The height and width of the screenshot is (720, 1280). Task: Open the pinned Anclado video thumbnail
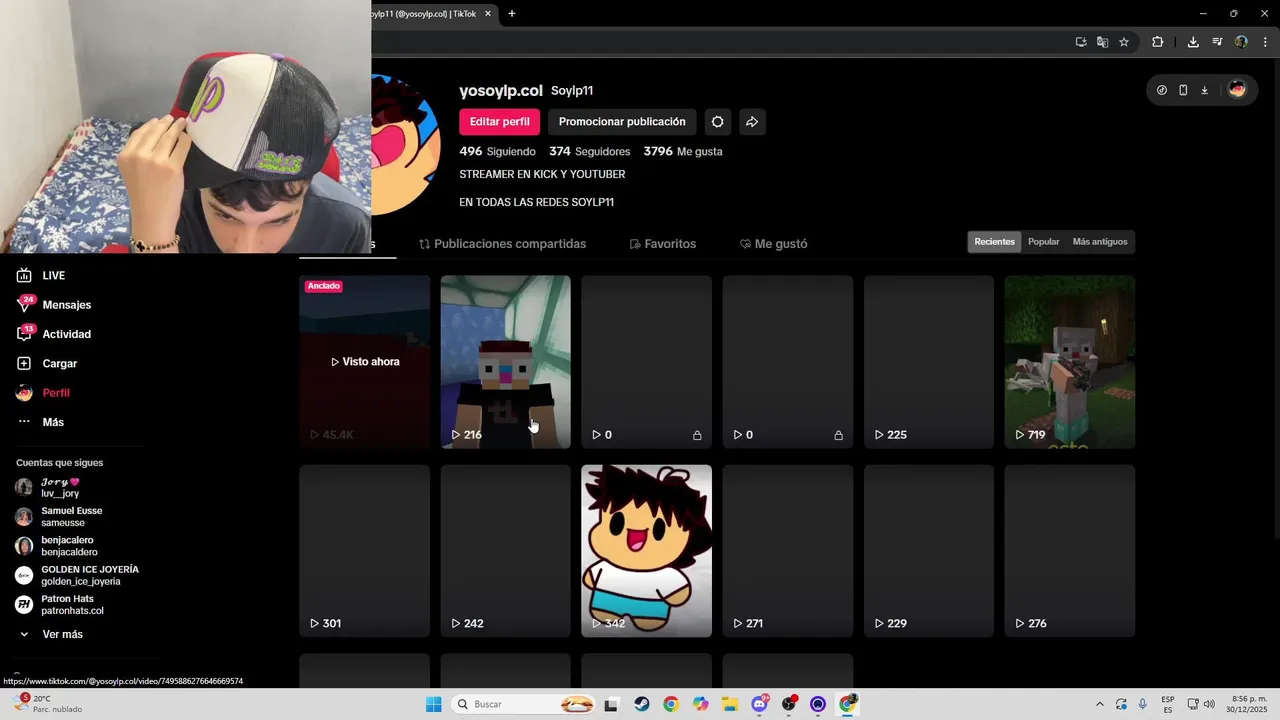pyautogui.click(x=364, y=362)
